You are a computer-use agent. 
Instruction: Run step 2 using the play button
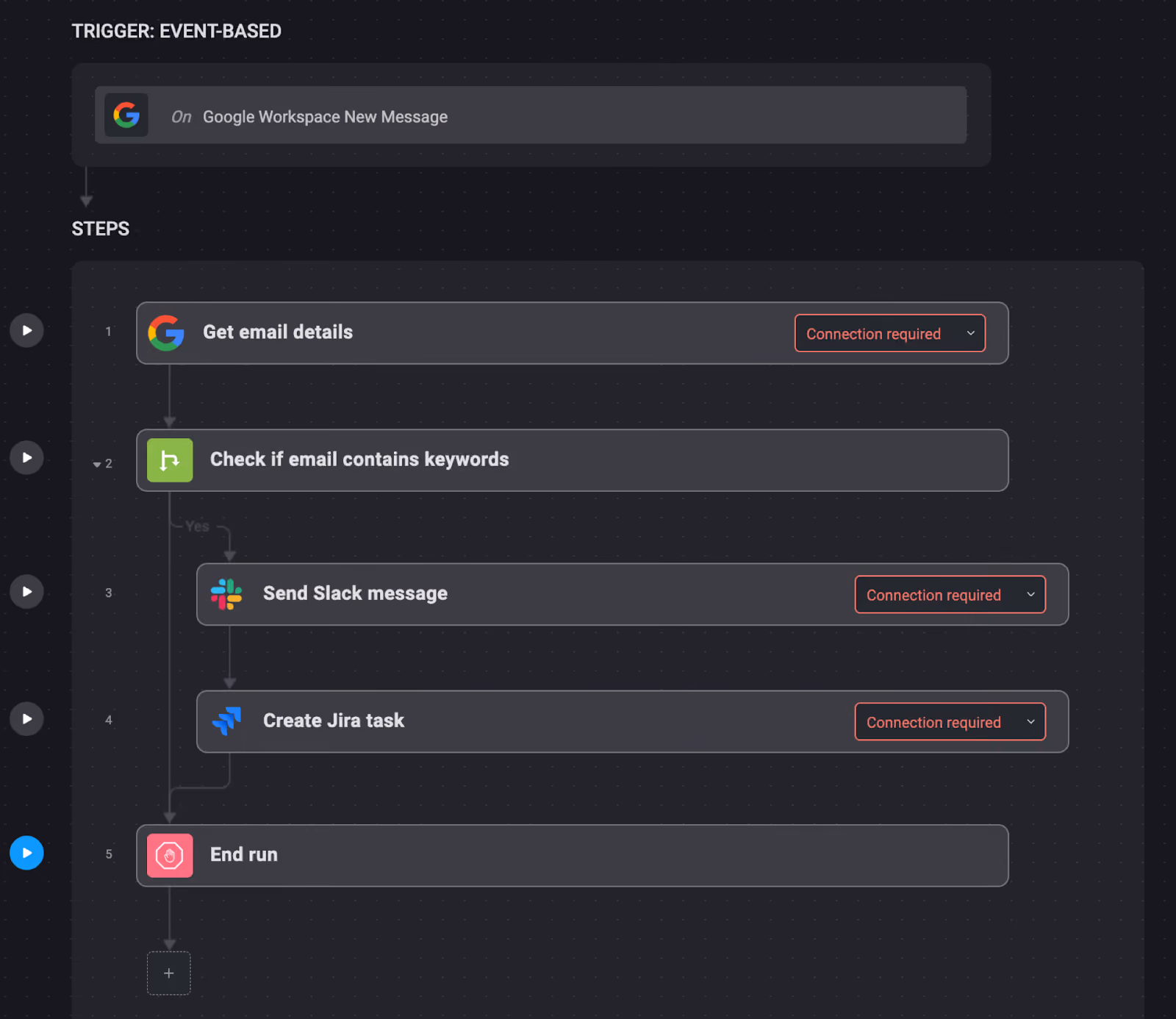(26, 457)
